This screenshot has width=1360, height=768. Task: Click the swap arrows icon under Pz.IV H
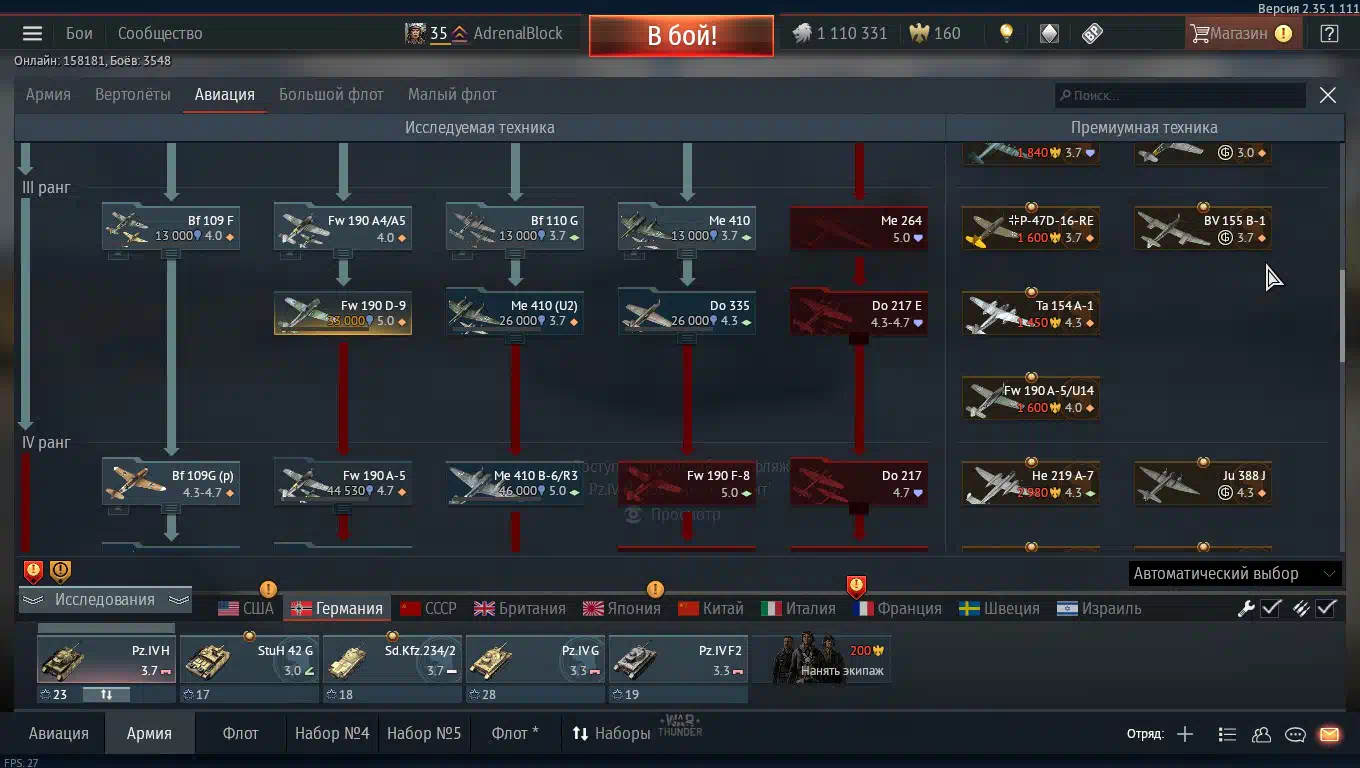pos(106,694)
